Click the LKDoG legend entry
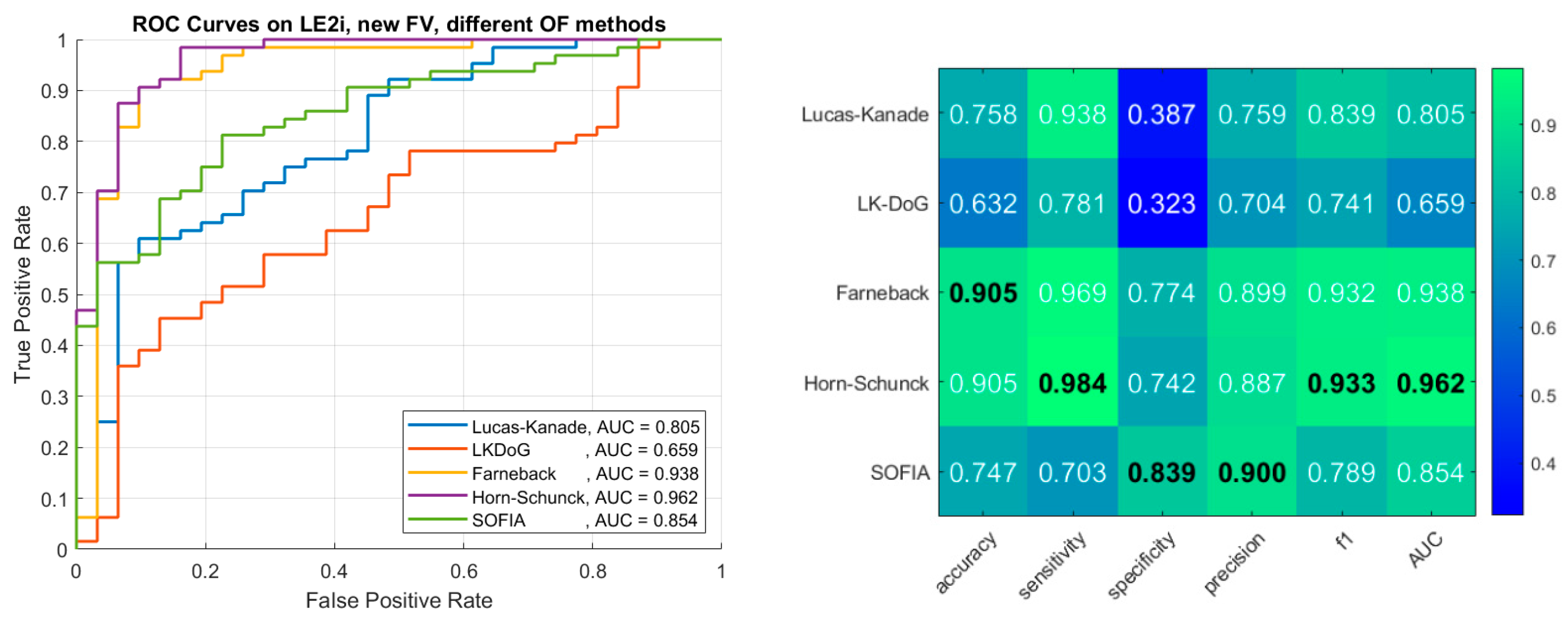 click(554, 450)
